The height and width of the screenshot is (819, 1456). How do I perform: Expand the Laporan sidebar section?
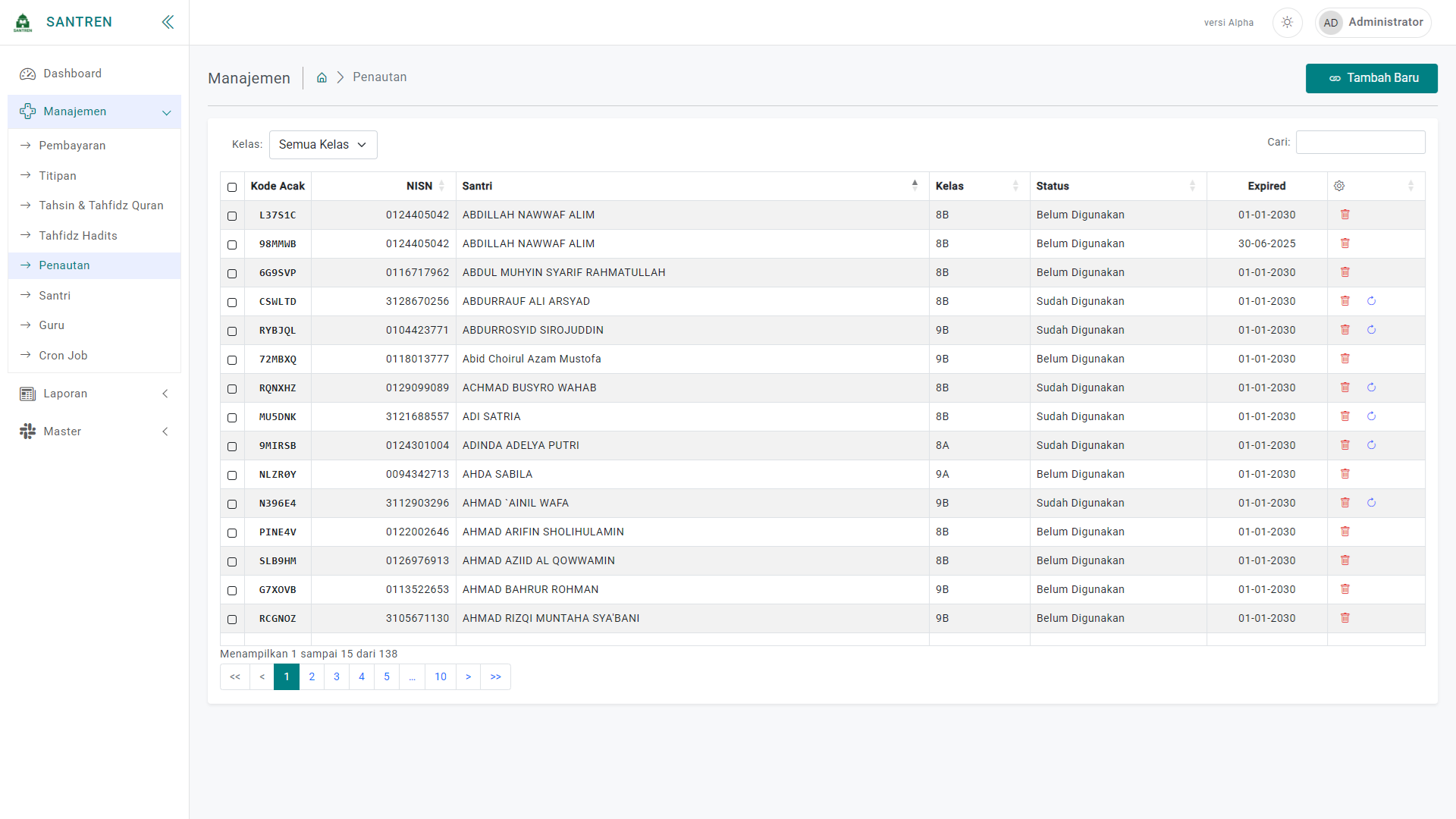point(94,394)
